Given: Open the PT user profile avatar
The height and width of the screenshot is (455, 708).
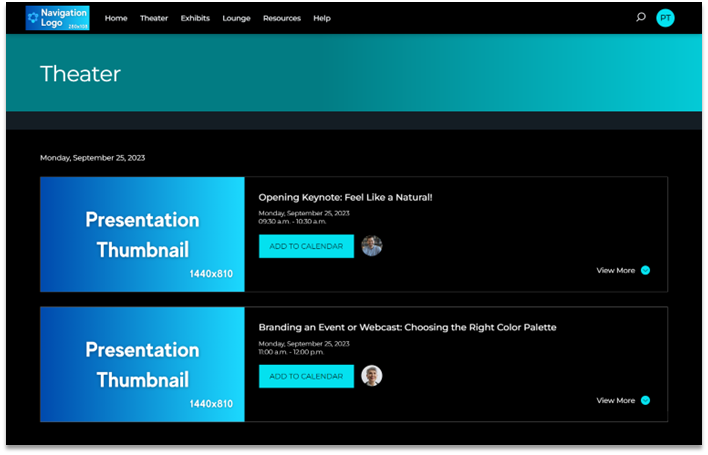Looking at the screenshot, I should coord(665,18).
